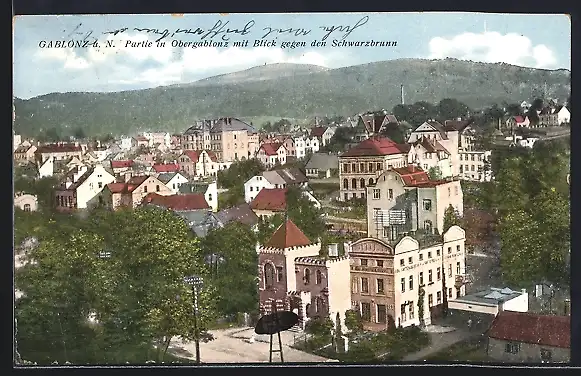Click the pointed red roof of the crenellated tower
This screenshot has height=376, width=581.
(x=288, y=234)
